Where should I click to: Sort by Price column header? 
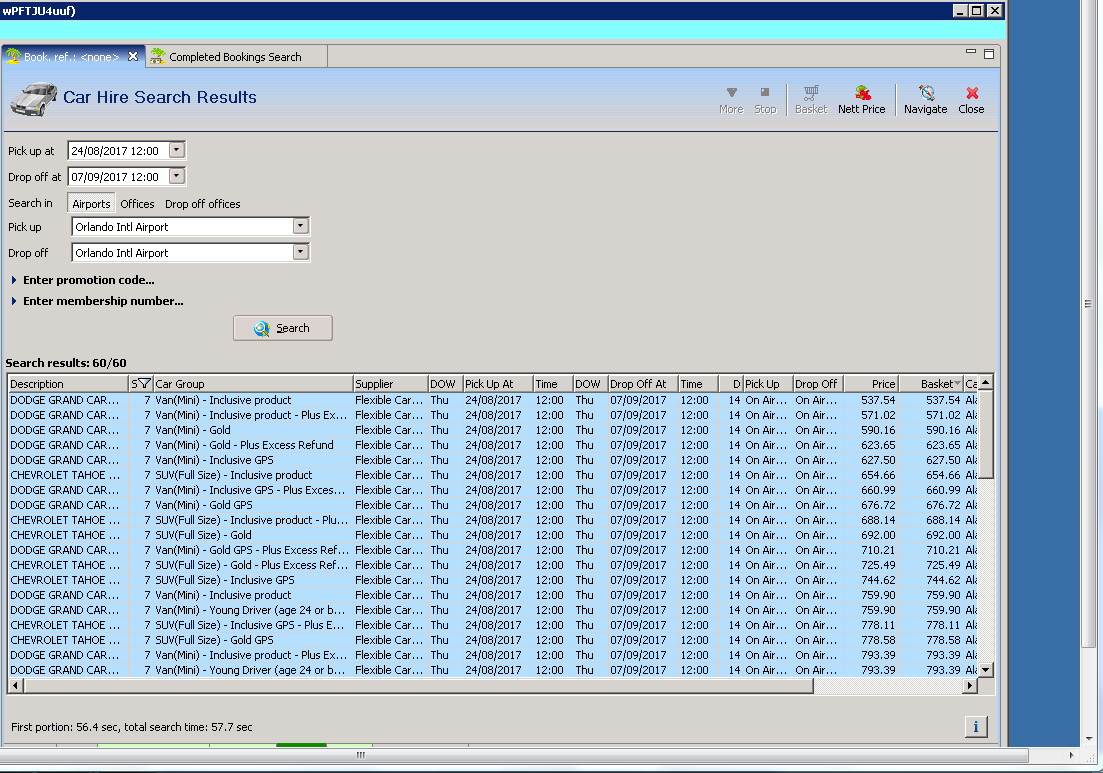click(x=870, y=383)
